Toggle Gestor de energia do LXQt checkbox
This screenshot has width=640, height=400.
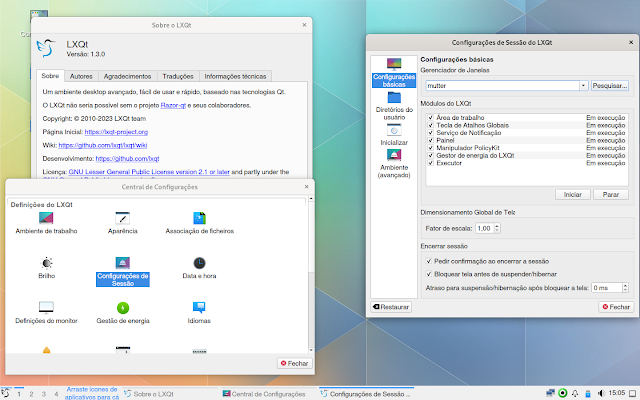(430, 156)
